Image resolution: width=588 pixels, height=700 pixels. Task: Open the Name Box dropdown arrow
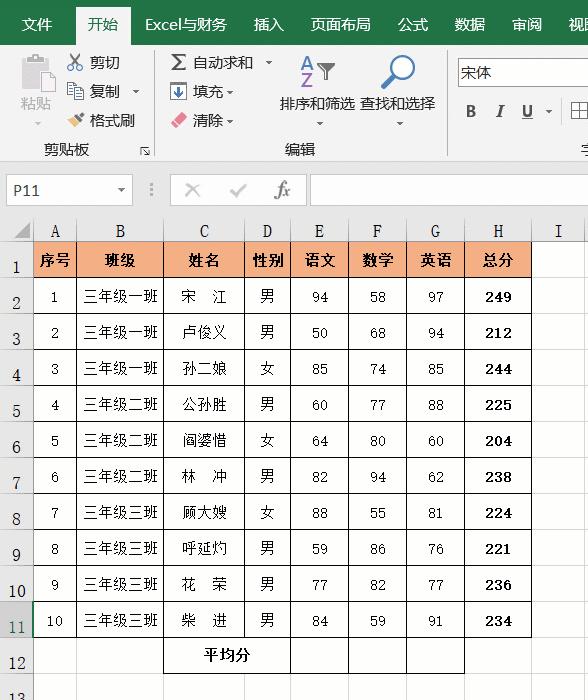tap(121, 190)
